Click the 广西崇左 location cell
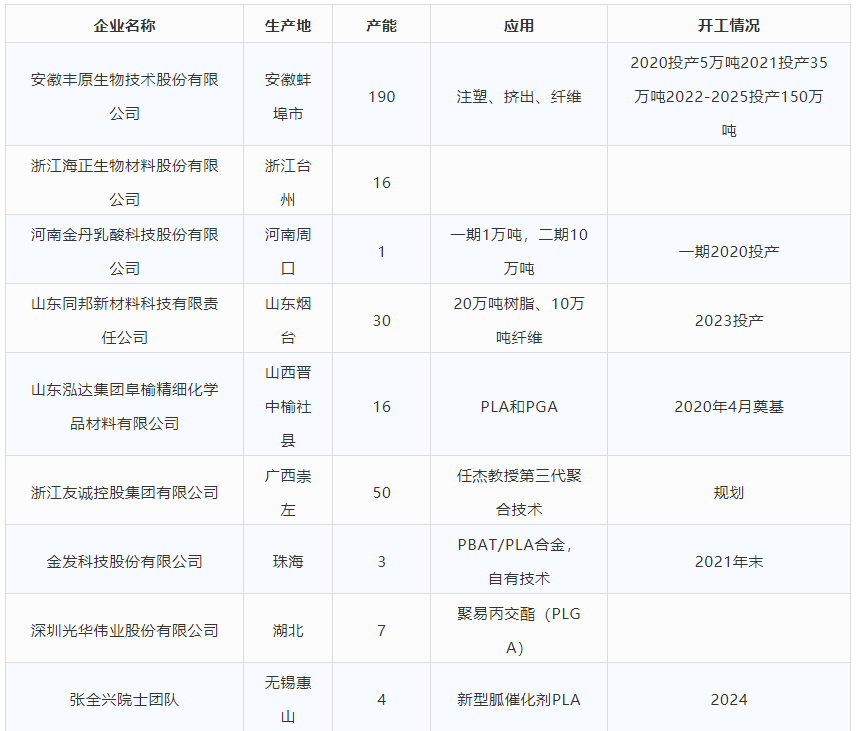 tap(288, 492)
